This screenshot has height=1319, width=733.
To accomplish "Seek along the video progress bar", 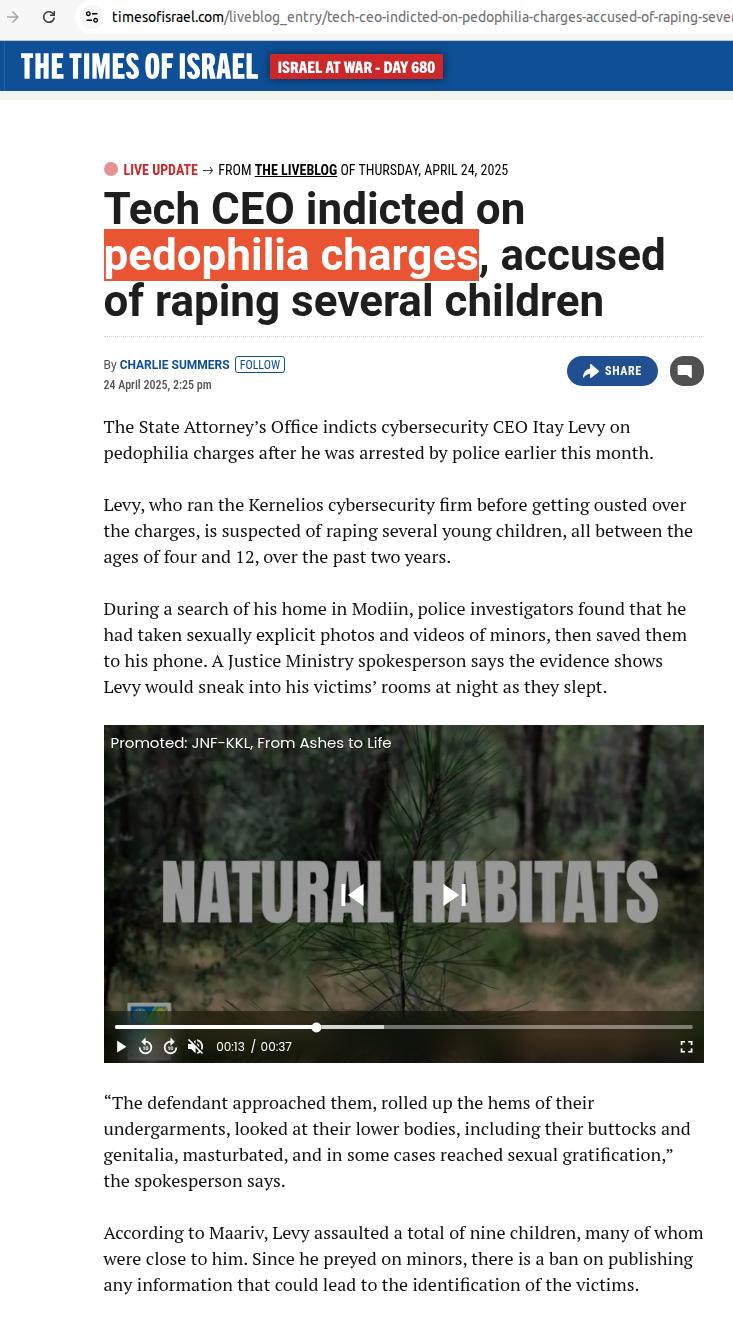I will (x=404, y=1027).
